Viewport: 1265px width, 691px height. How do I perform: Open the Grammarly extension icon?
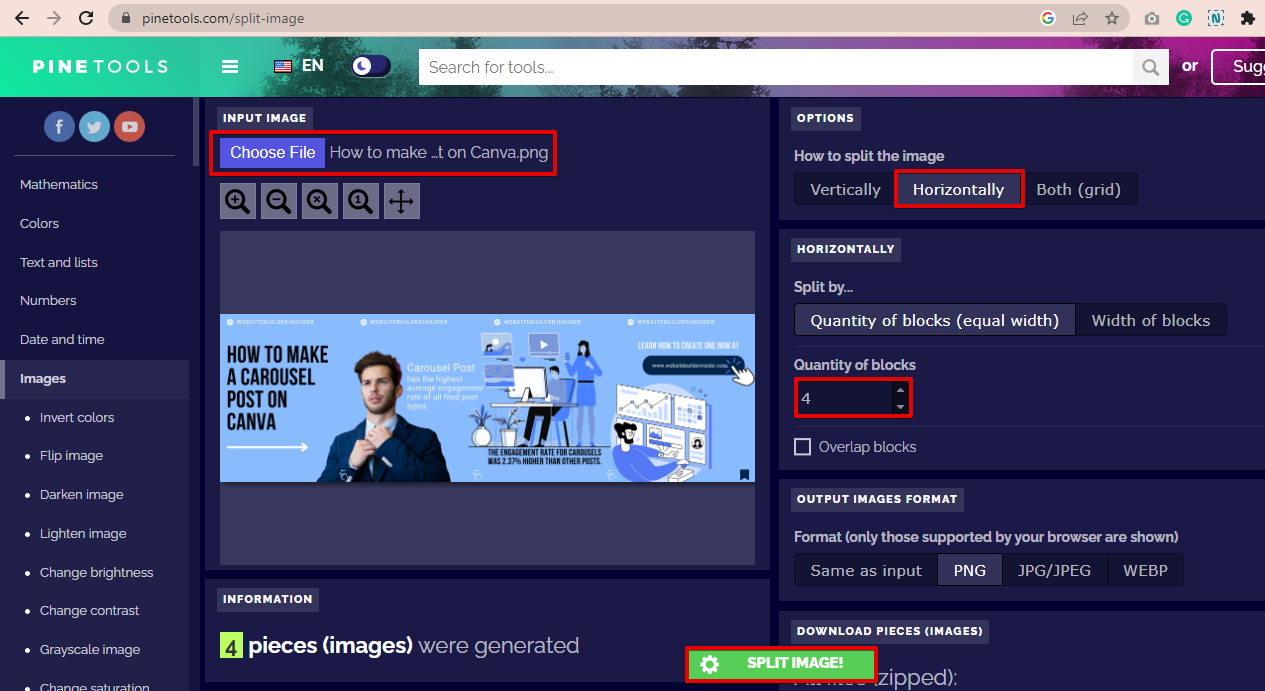1184,18
